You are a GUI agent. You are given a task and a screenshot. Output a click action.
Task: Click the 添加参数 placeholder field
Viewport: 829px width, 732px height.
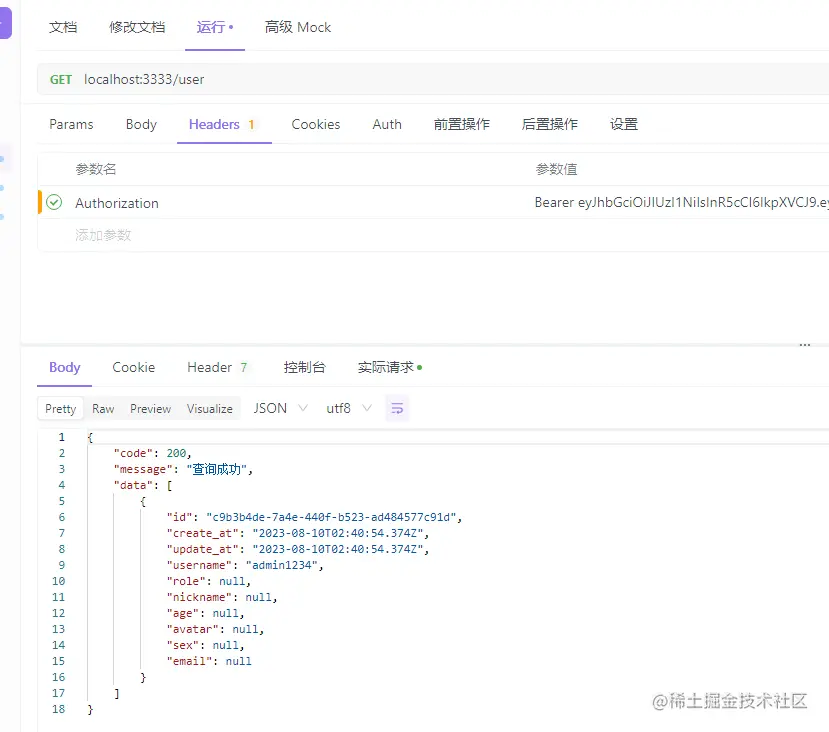click(x=103, y=235)
